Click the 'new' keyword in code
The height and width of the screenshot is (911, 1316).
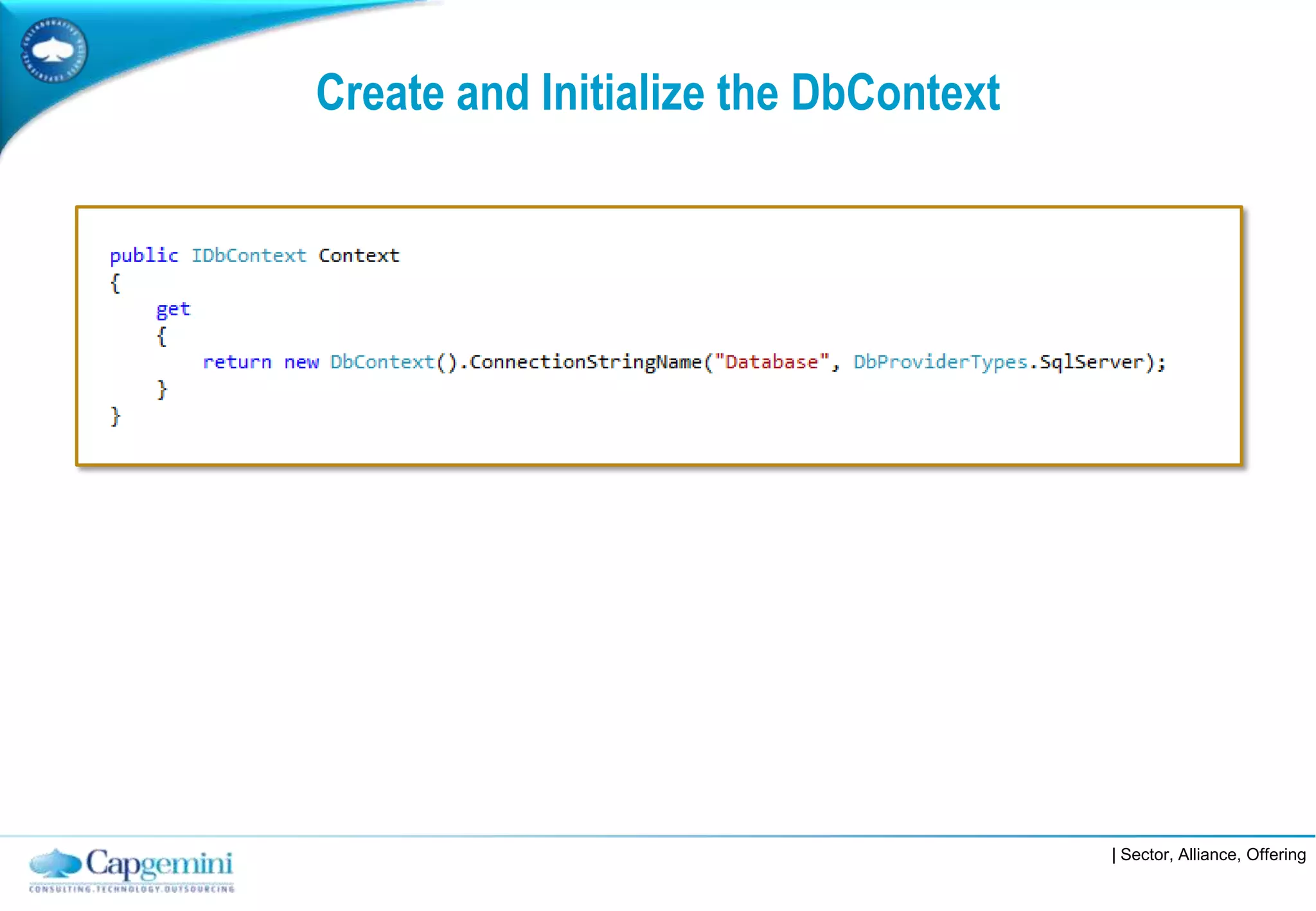coord(301,362)
